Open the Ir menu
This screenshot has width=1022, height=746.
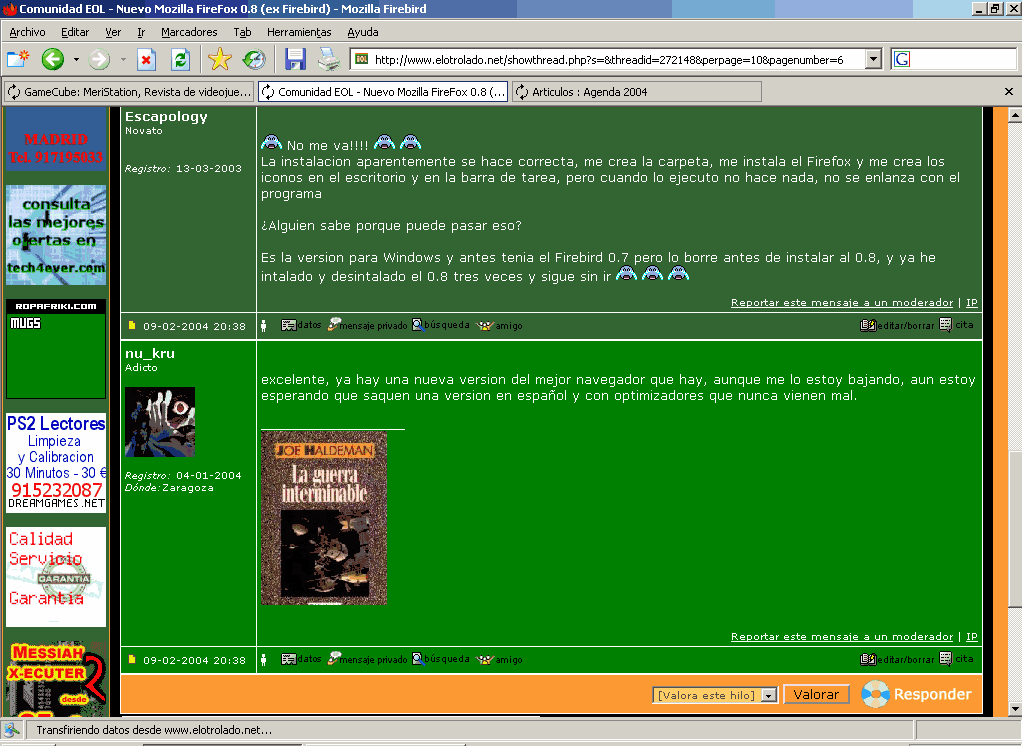141,32
